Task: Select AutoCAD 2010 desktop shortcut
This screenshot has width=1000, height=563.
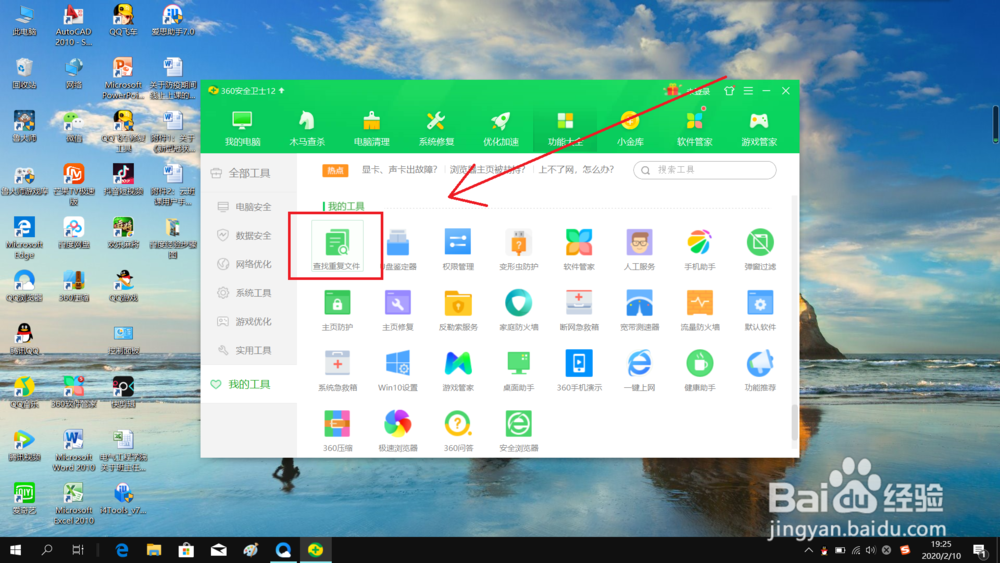Action: point(73,26)
